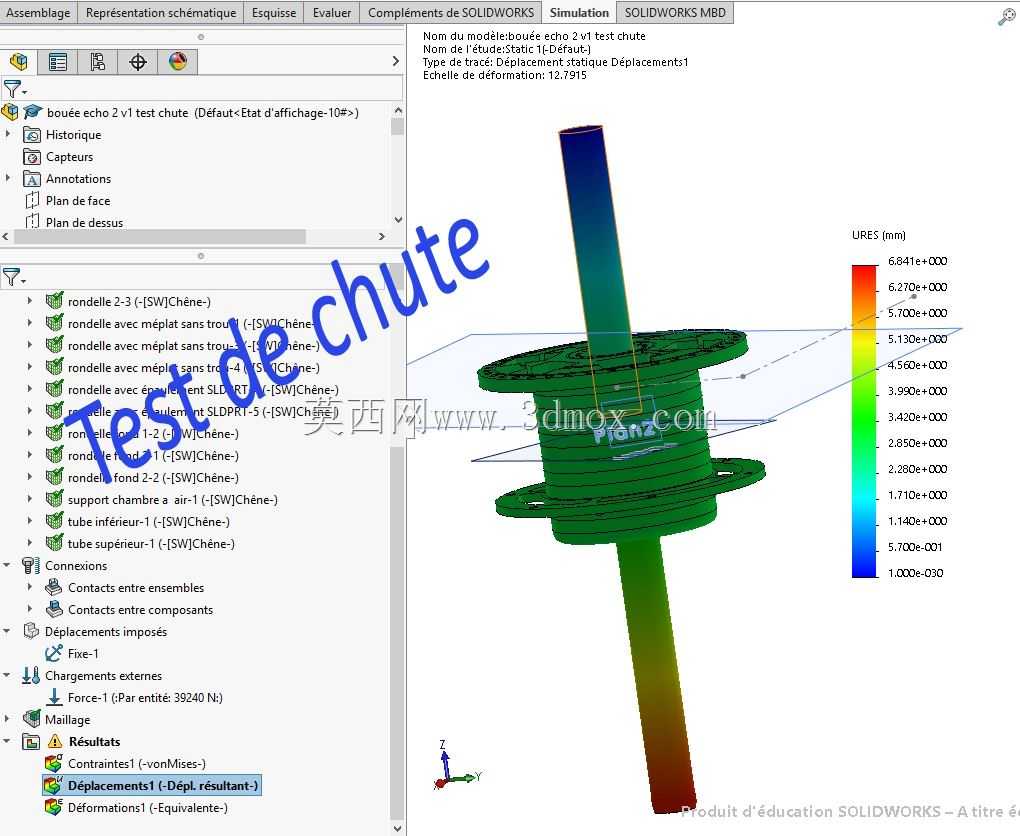The width and height of the screenshot is (1020, 836).
Task: Click the Résultats warning triangle icon
Action: [55, 741]
